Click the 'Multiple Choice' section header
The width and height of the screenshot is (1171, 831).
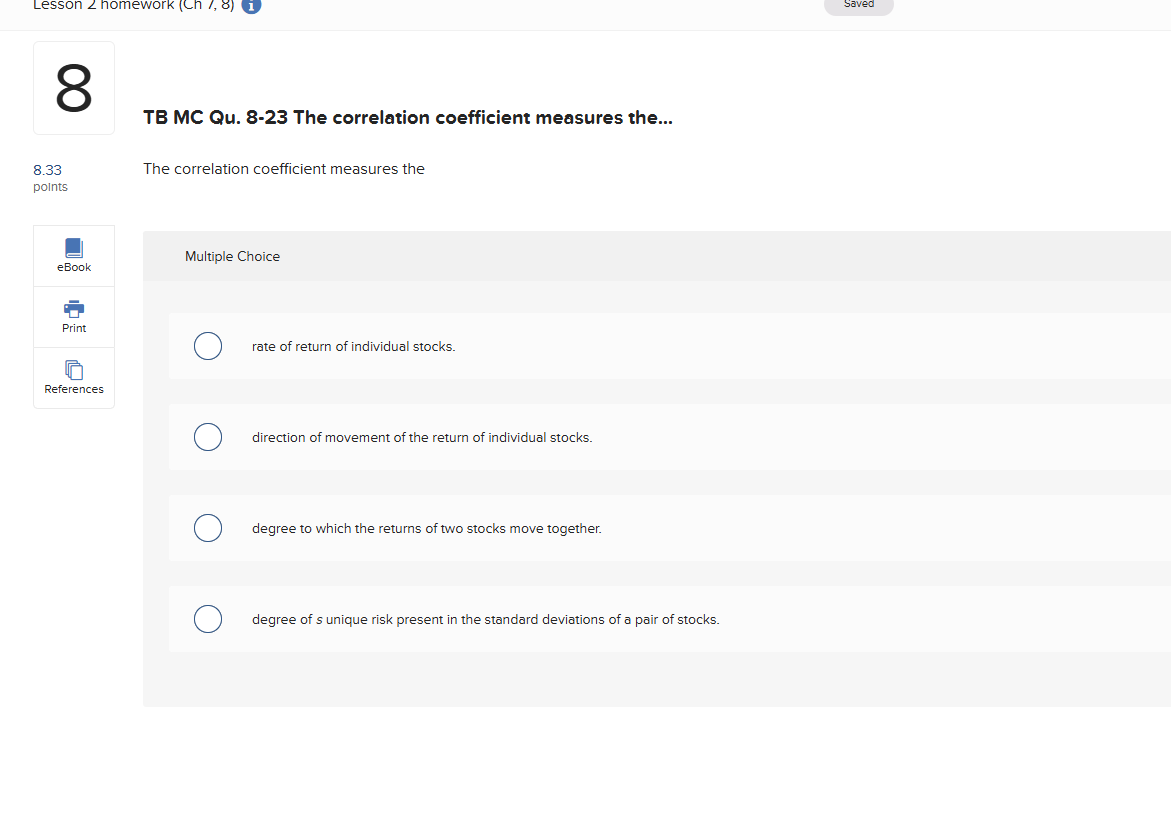coord(232,256)
